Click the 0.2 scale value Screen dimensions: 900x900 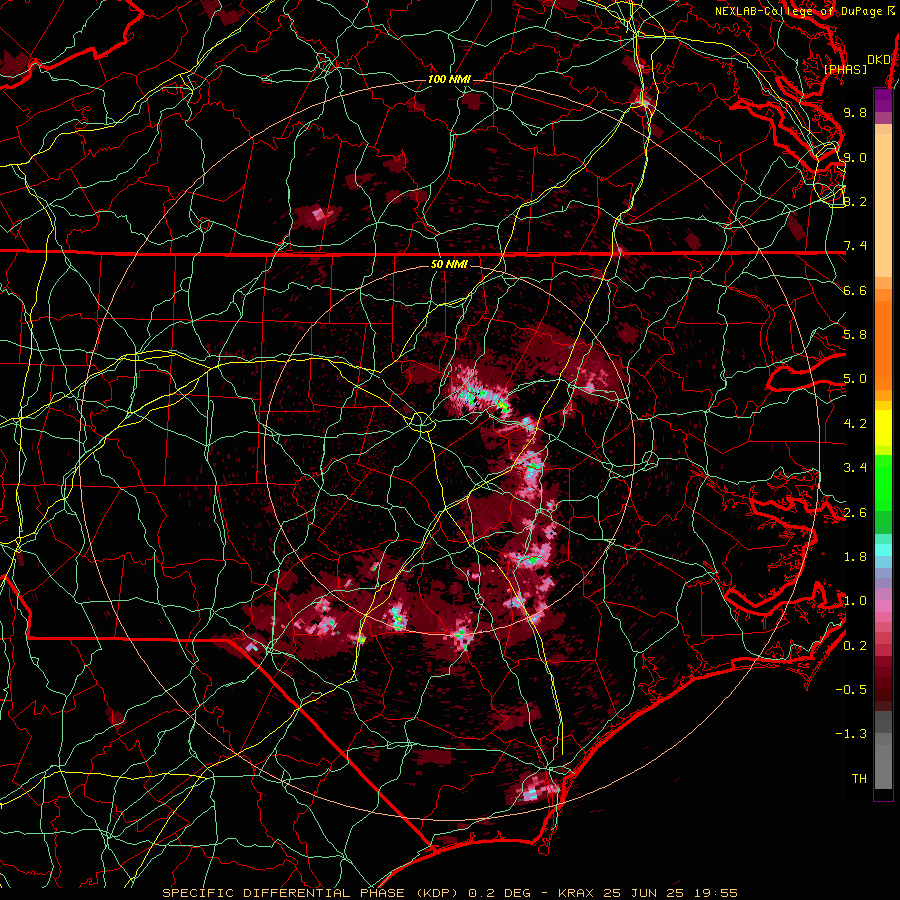pyautogui.click(x=855, y=646)
